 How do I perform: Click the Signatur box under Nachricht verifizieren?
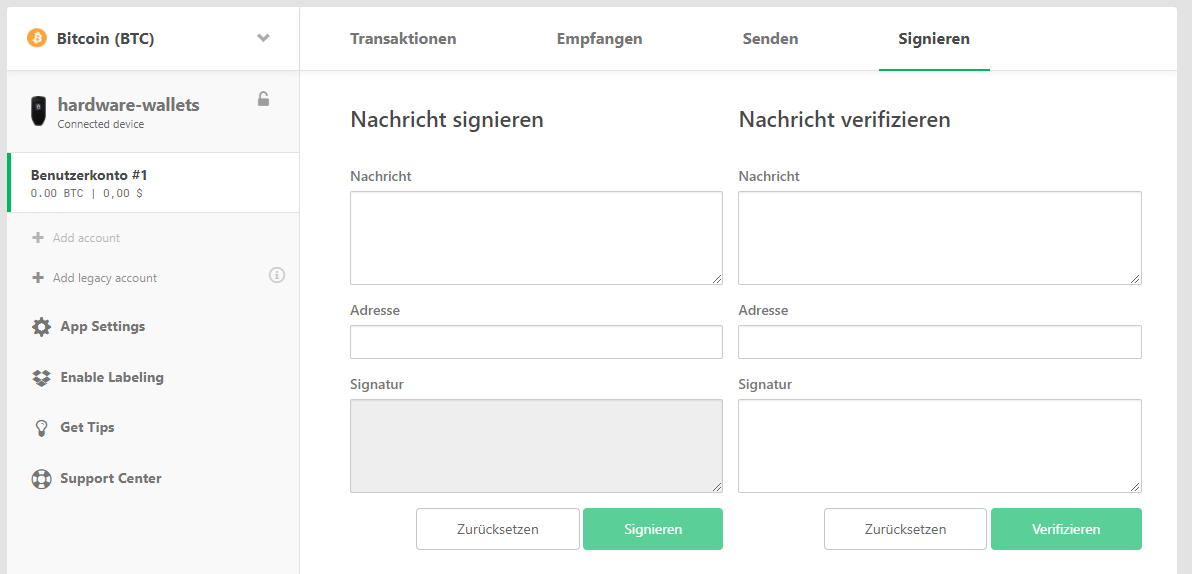[940, 446]
